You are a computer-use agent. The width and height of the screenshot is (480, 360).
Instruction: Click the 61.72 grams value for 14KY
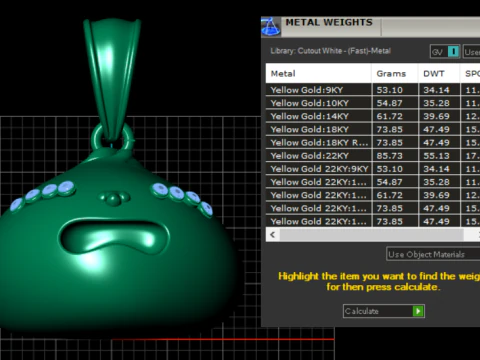coord(389,116)
